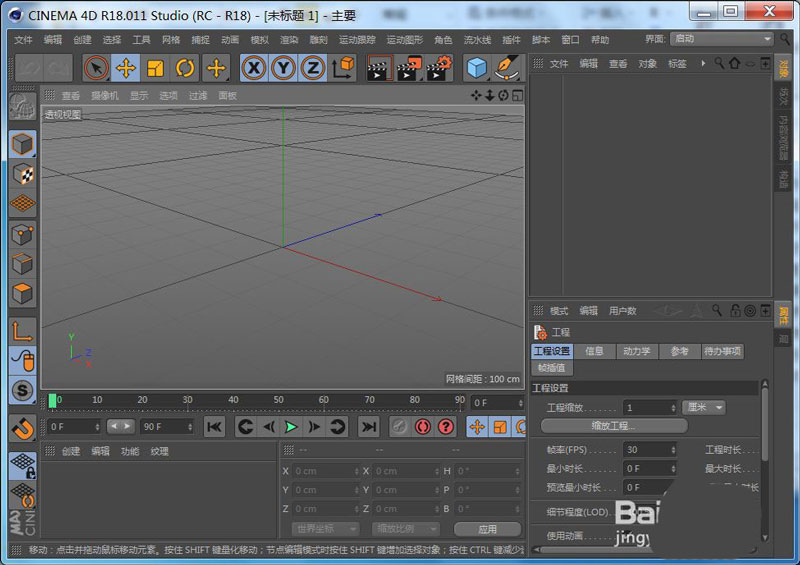Step the 工程缩放 value spinner

(673, 407)
